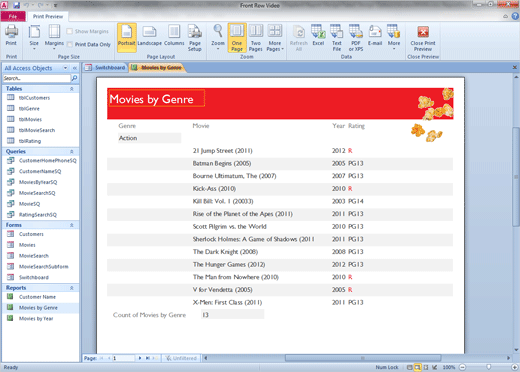Select Two Pages view
The height and width of the screenshot is (372, 520).
[x=256, y=38]
